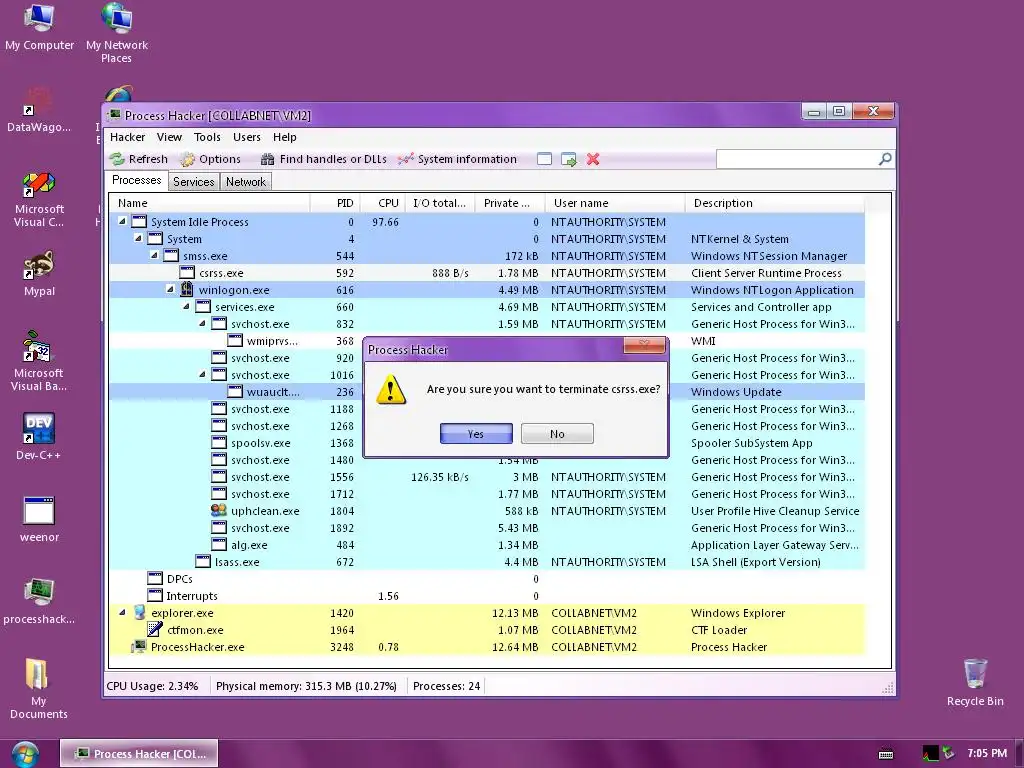Image resolution: width=1024 pixels, height=768 pixels.
Task: Sort by the CPU column header
Action: (382, 203)
